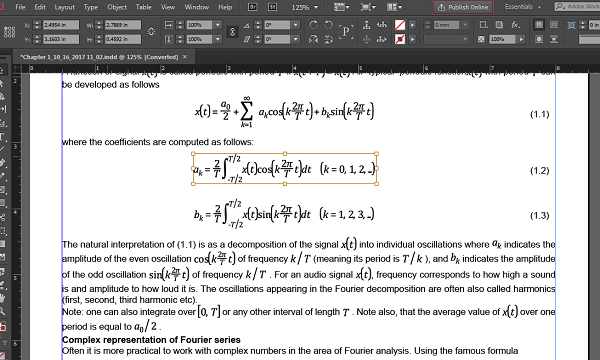Image resolution: width=600 pixels, height=360 pixels.
Task: Toggle constrain proportions for scaling
Action: click(232, 32)
